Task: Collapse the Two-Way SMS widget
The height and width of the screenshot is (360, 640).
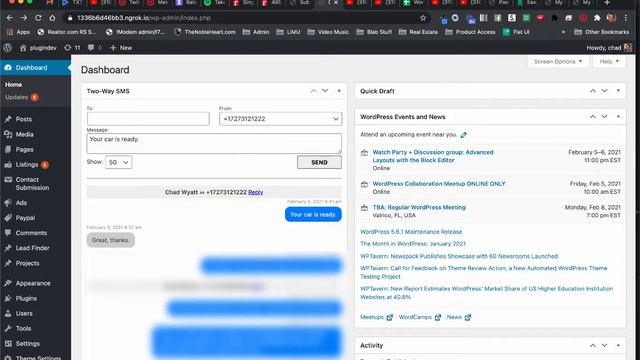Action: [339, 91]
